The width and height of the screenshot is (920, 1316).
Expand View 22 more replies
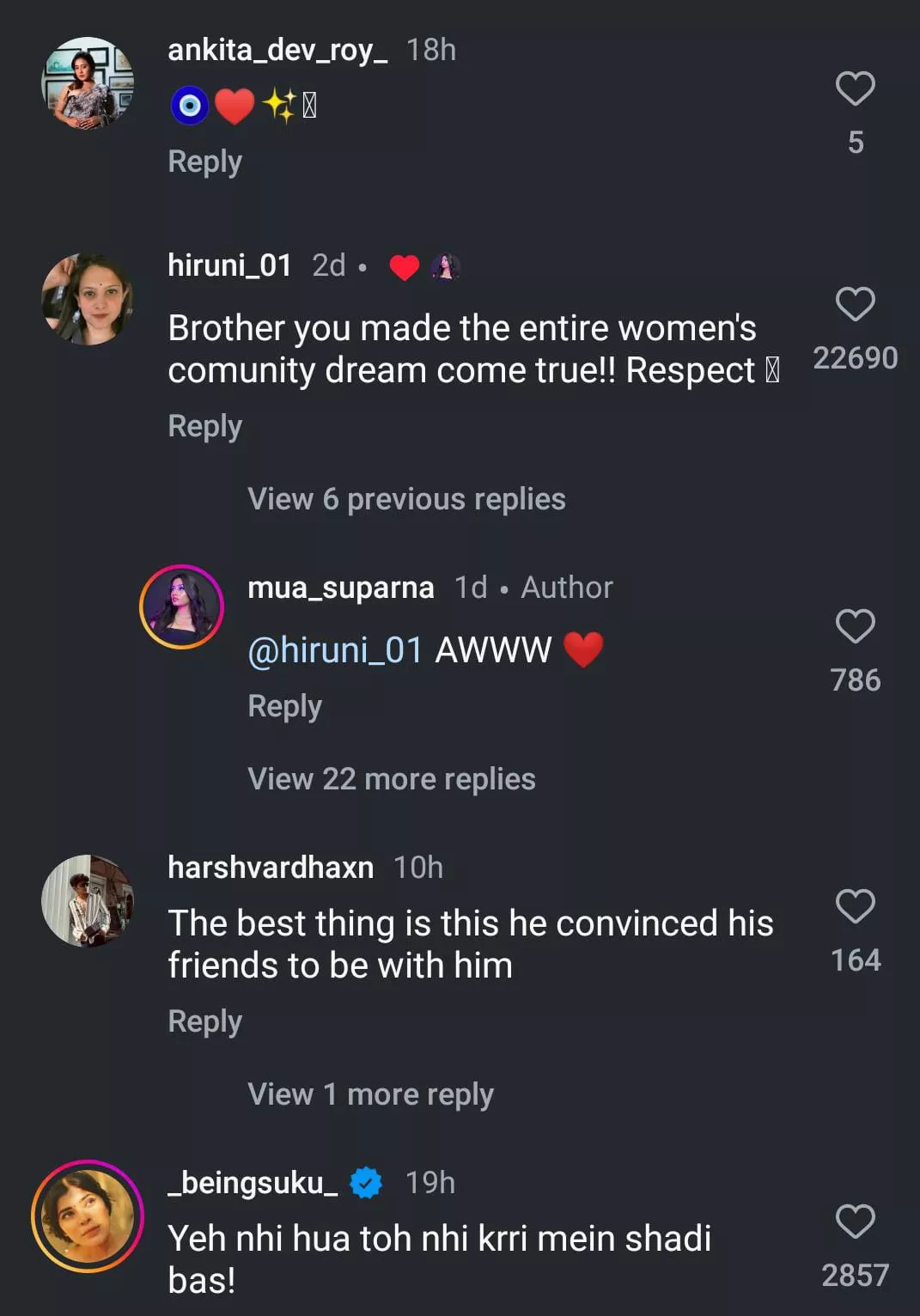click(391, 779)
